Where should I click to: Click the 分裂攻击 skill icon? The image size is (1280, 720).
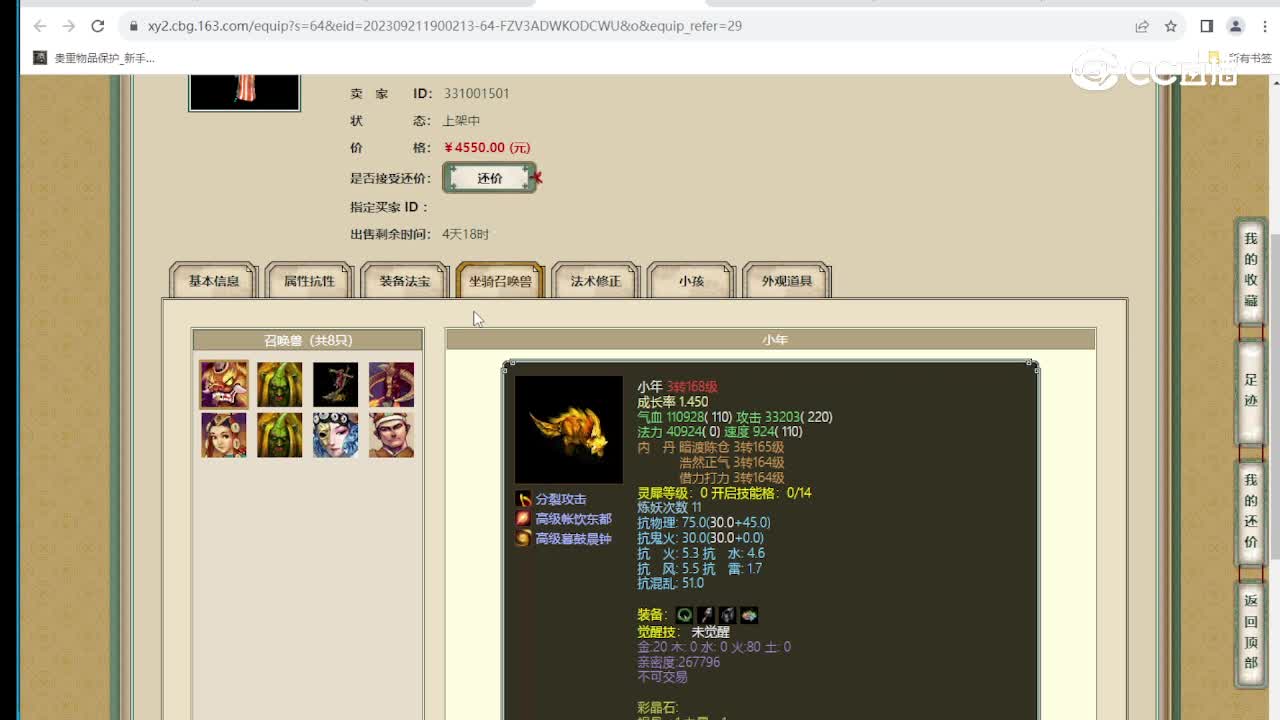pyautogui.click(x=523, y=499)
